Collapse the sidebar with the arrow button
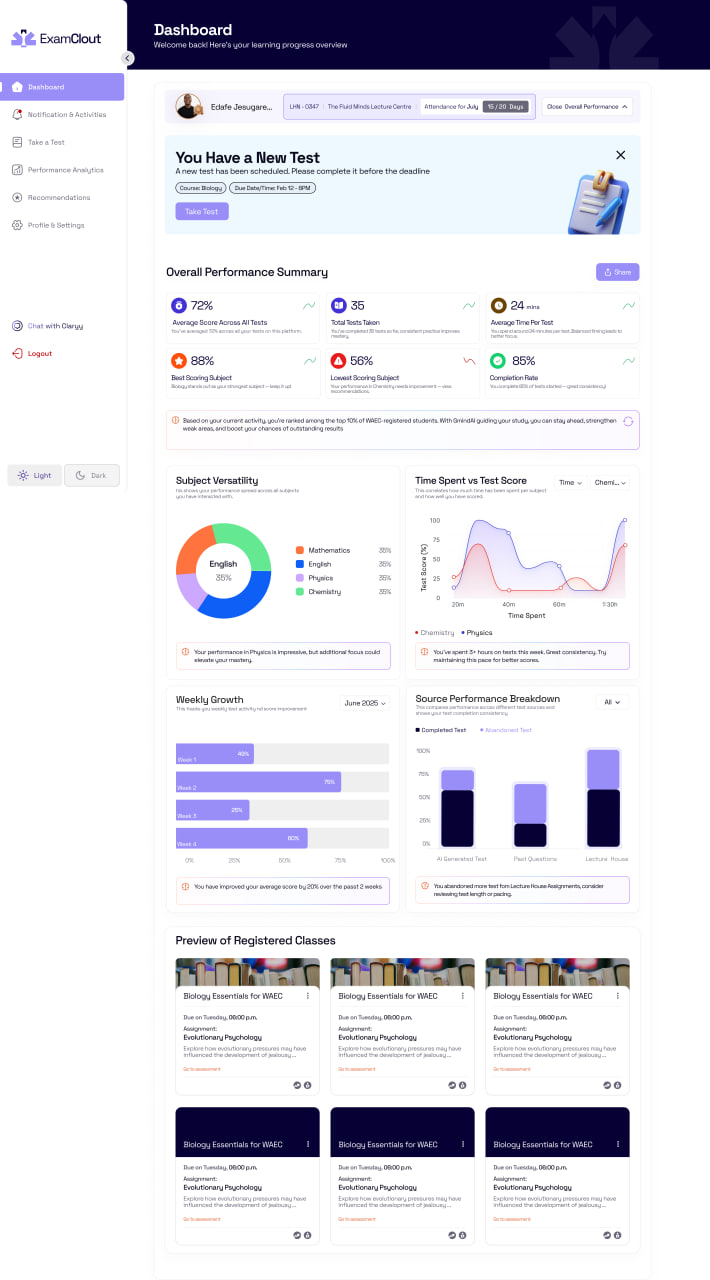 [127, 58]
